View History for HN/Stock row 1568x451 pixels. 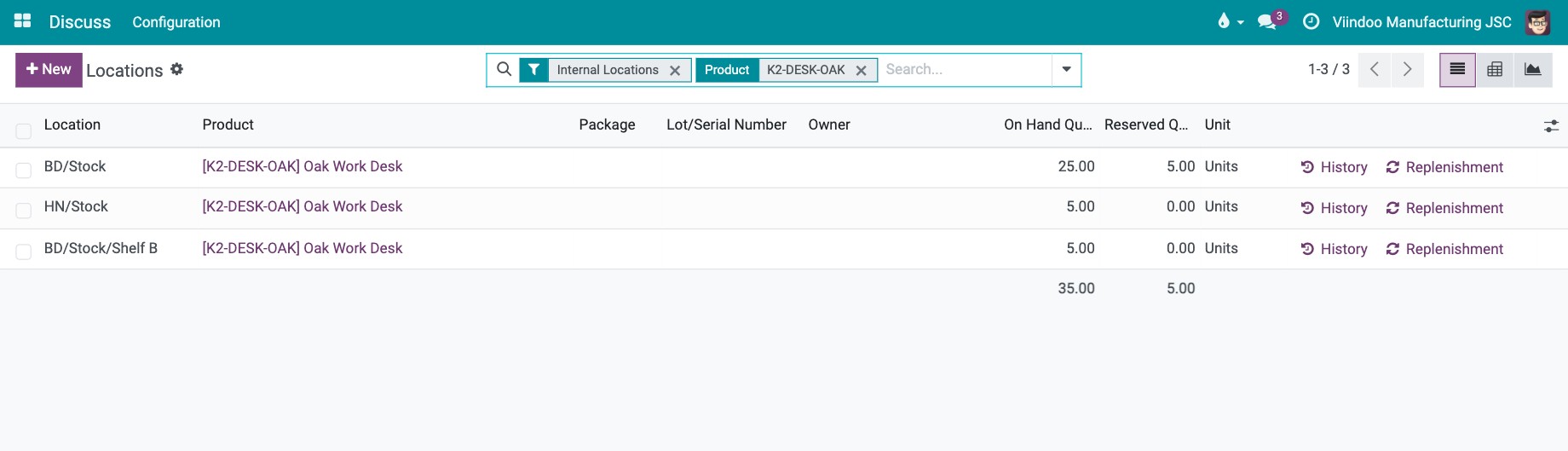tap(1334, 209)
